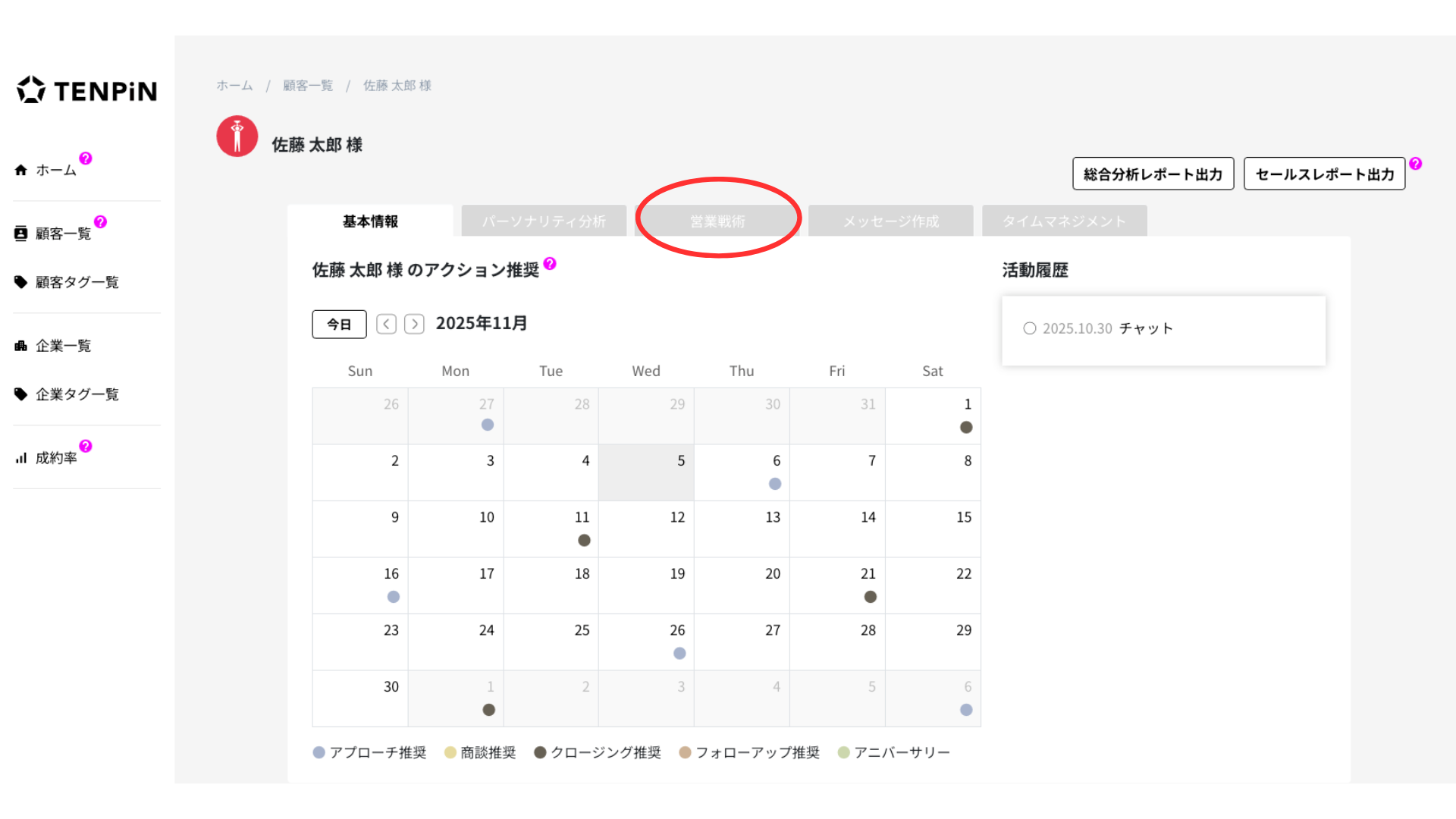
Task: Click the 顧客一覧 breadcrumb link
Action: 308,86
